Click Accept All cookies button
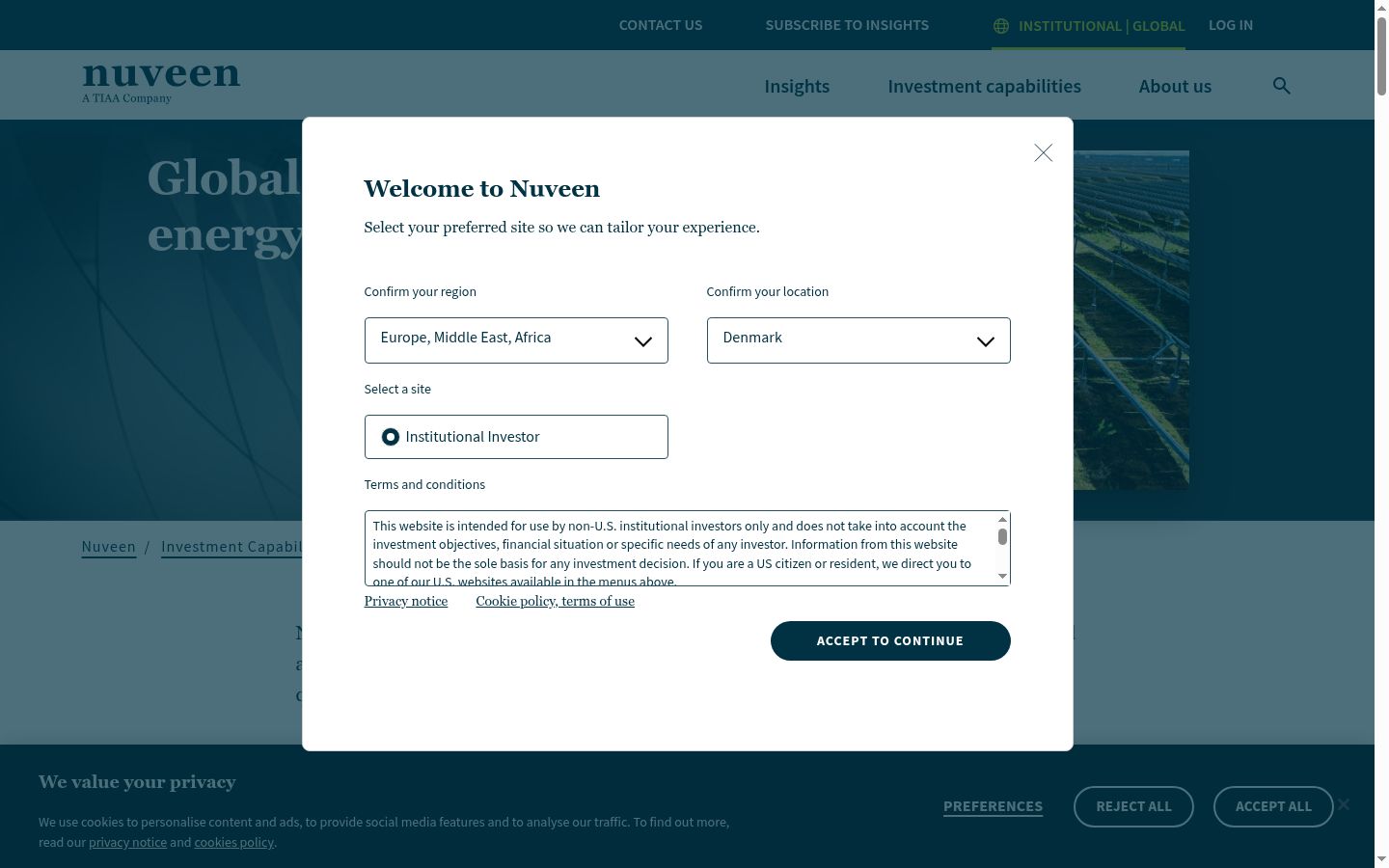Viewport: 1389px width, 868px height. 1273,806
